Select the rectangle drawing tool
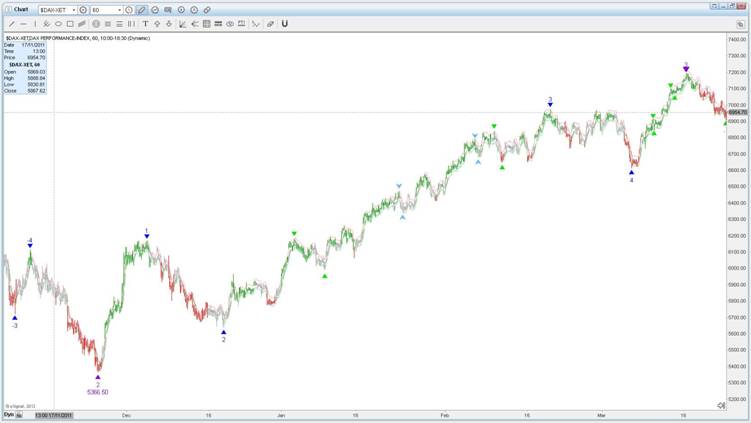Screen dimensions: 751x423 click(x=69, y=23)
